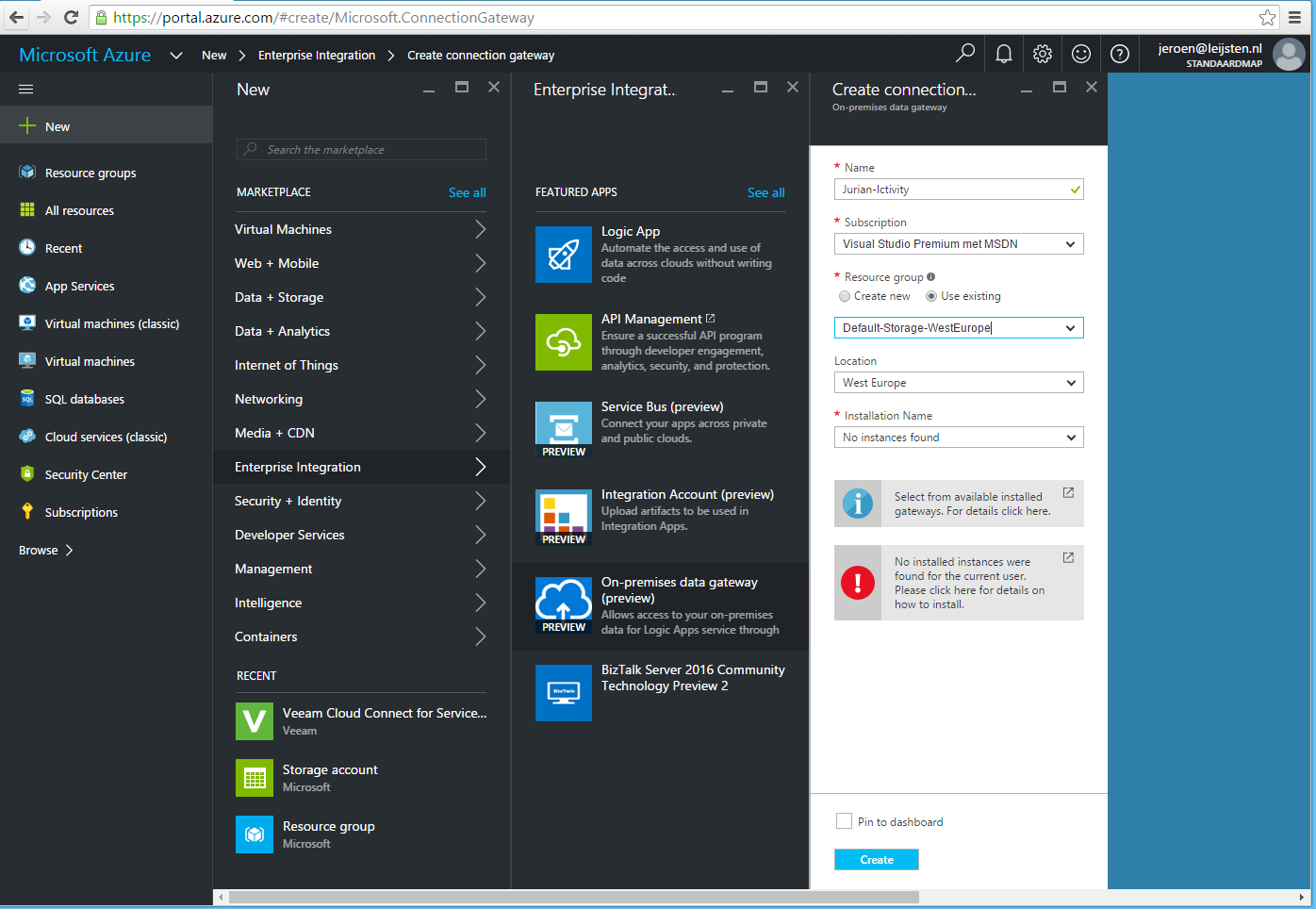Open external link on red error box

coord(1068,557)
